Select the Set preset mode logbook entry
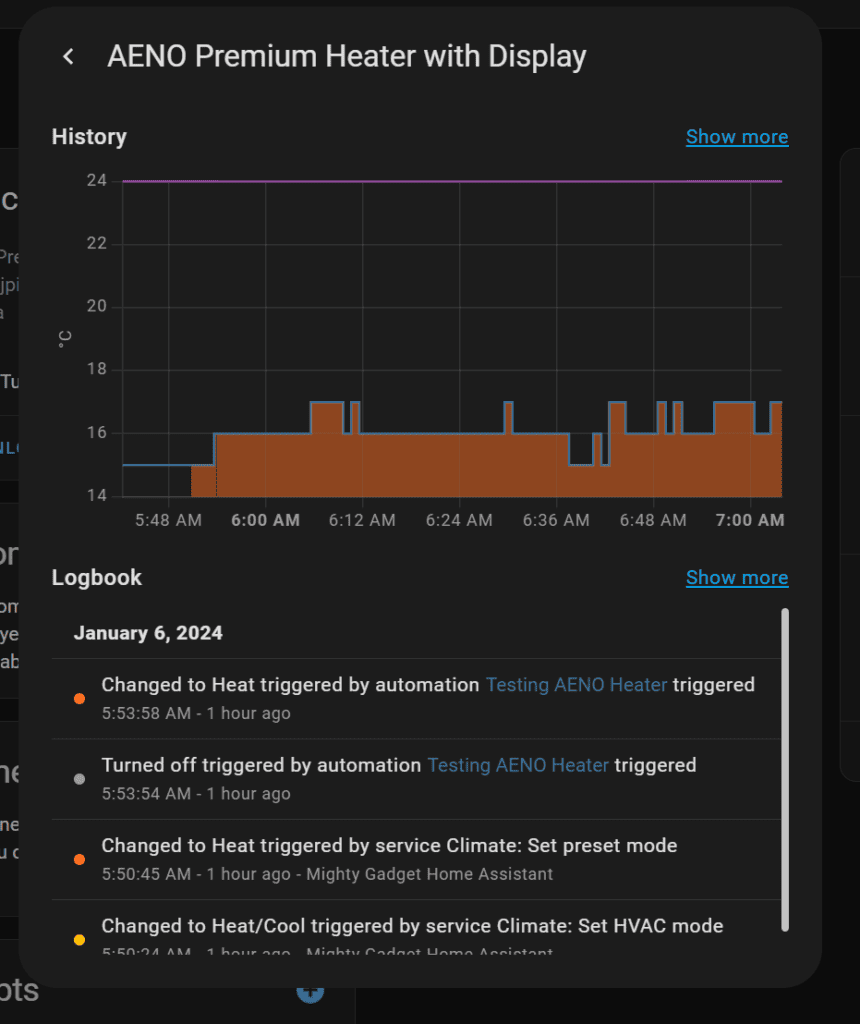 point(389,846)
